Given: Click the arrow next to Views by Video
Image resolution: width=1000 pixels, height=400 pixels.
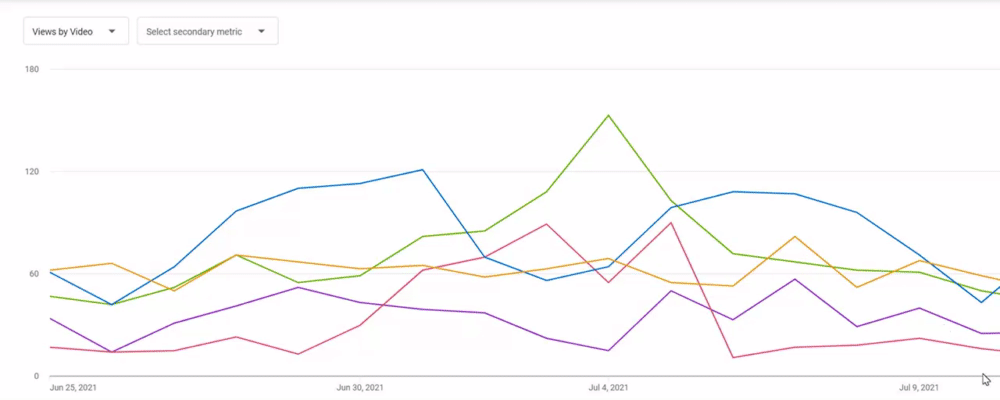Looking at the screenshot, I should pyautogui.click(x=112, y=32).
